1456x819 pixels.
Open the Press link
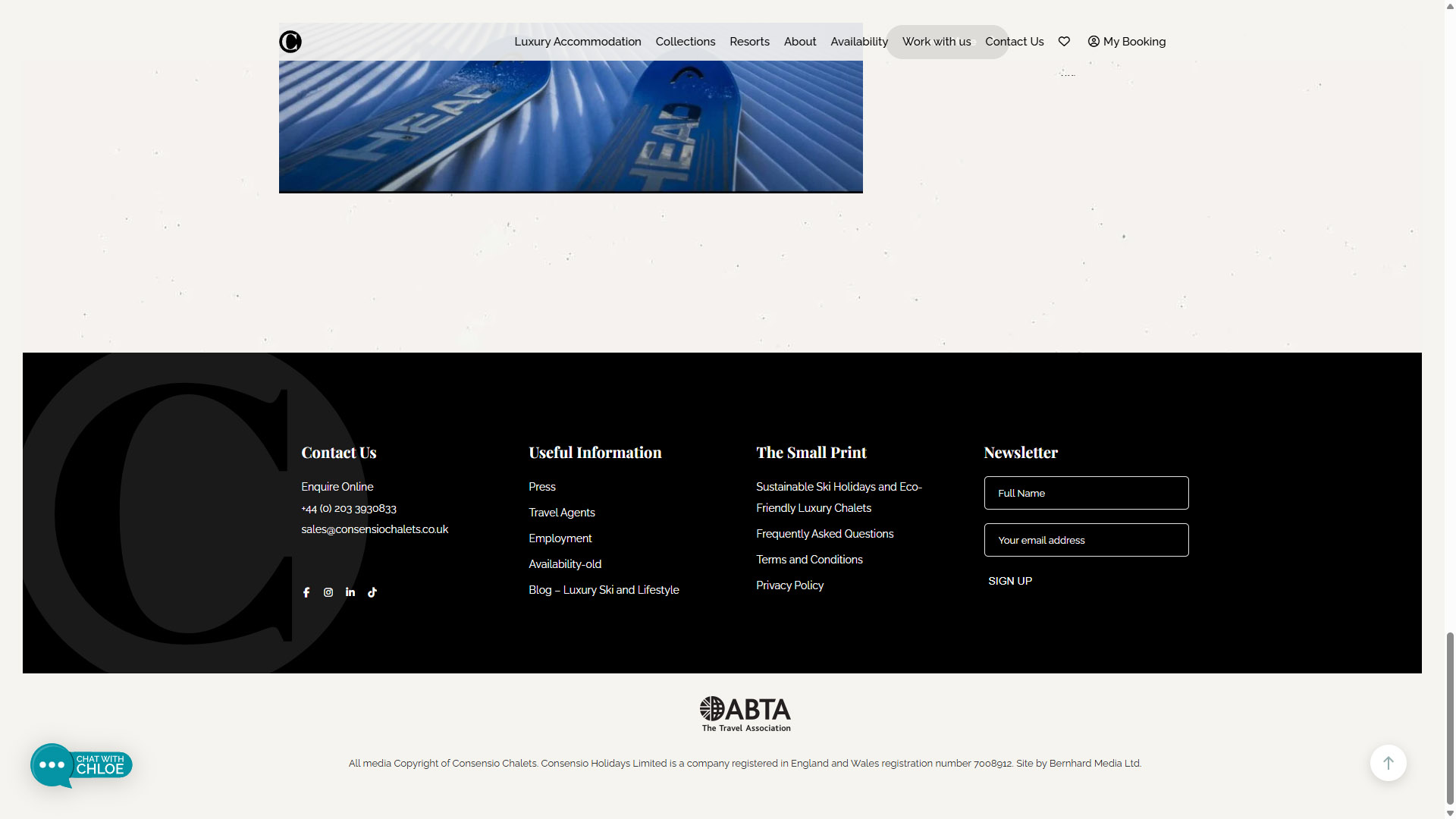click(542, 487)
